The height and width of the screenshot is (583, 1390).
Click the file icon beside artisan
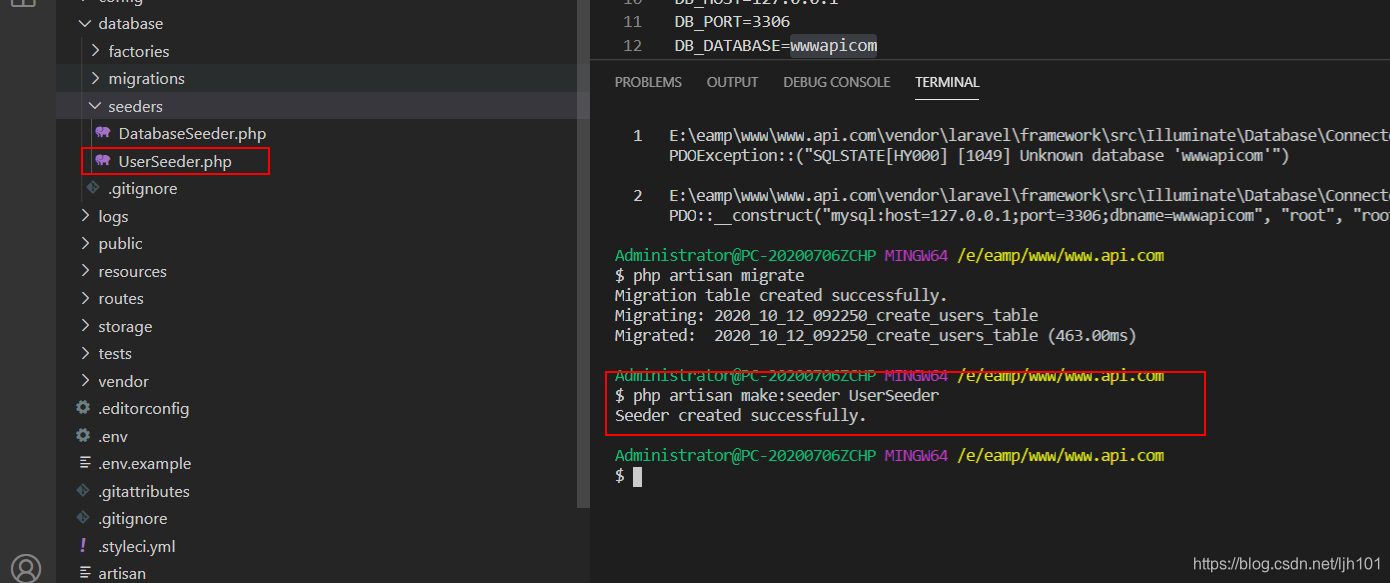point(84,573)
